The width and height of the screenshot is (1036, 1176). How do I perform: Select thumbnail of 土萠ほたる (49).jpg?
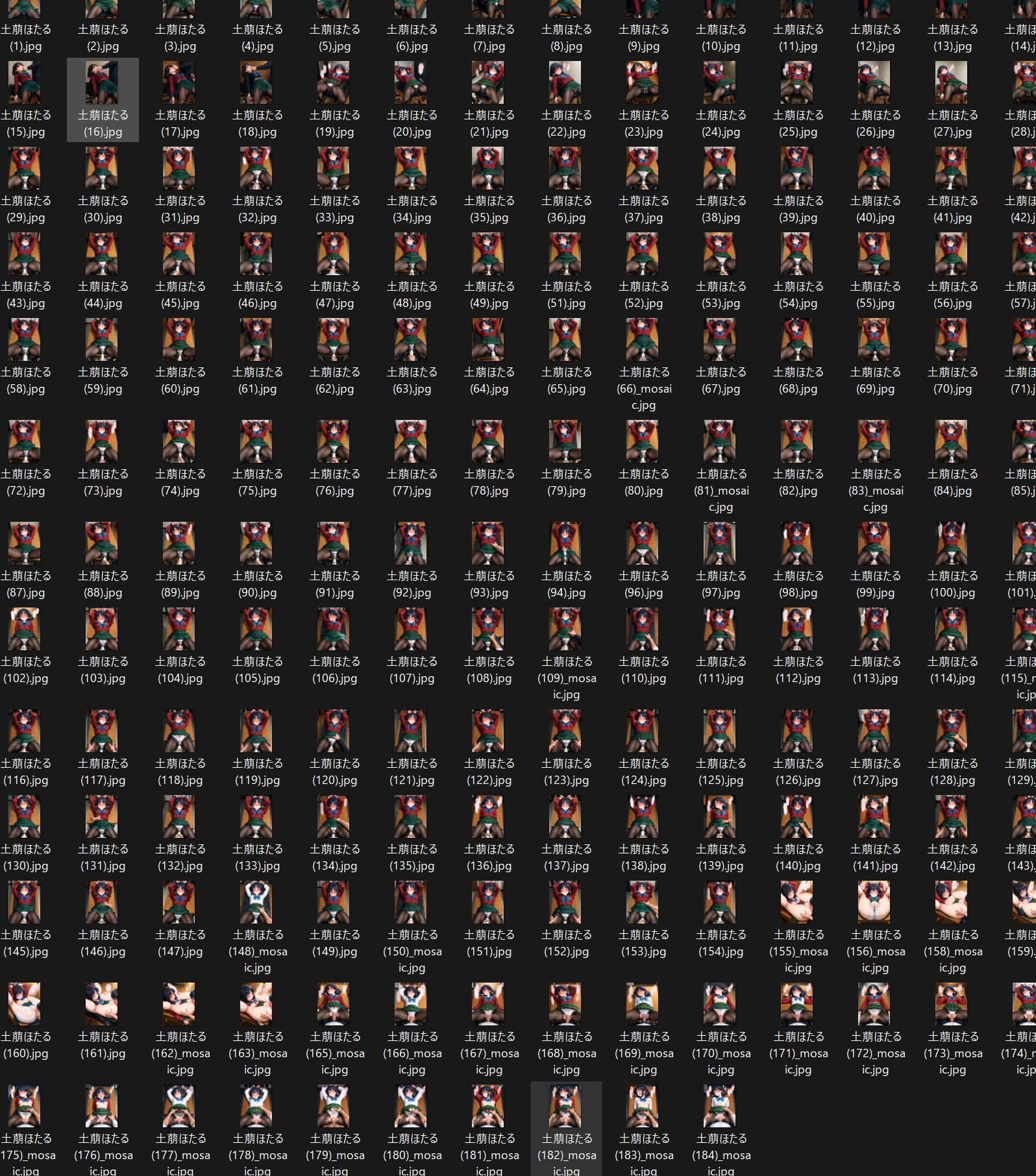point(488,254)
